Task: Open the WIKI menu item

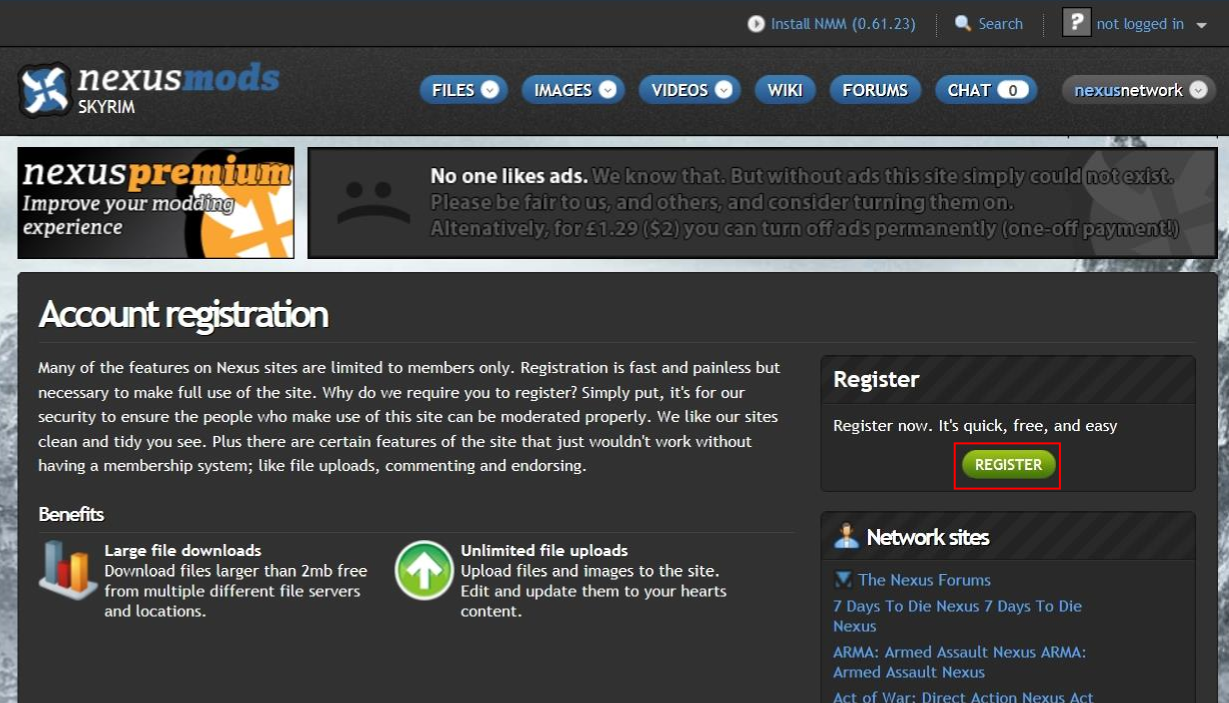Action: coord(785,90)
